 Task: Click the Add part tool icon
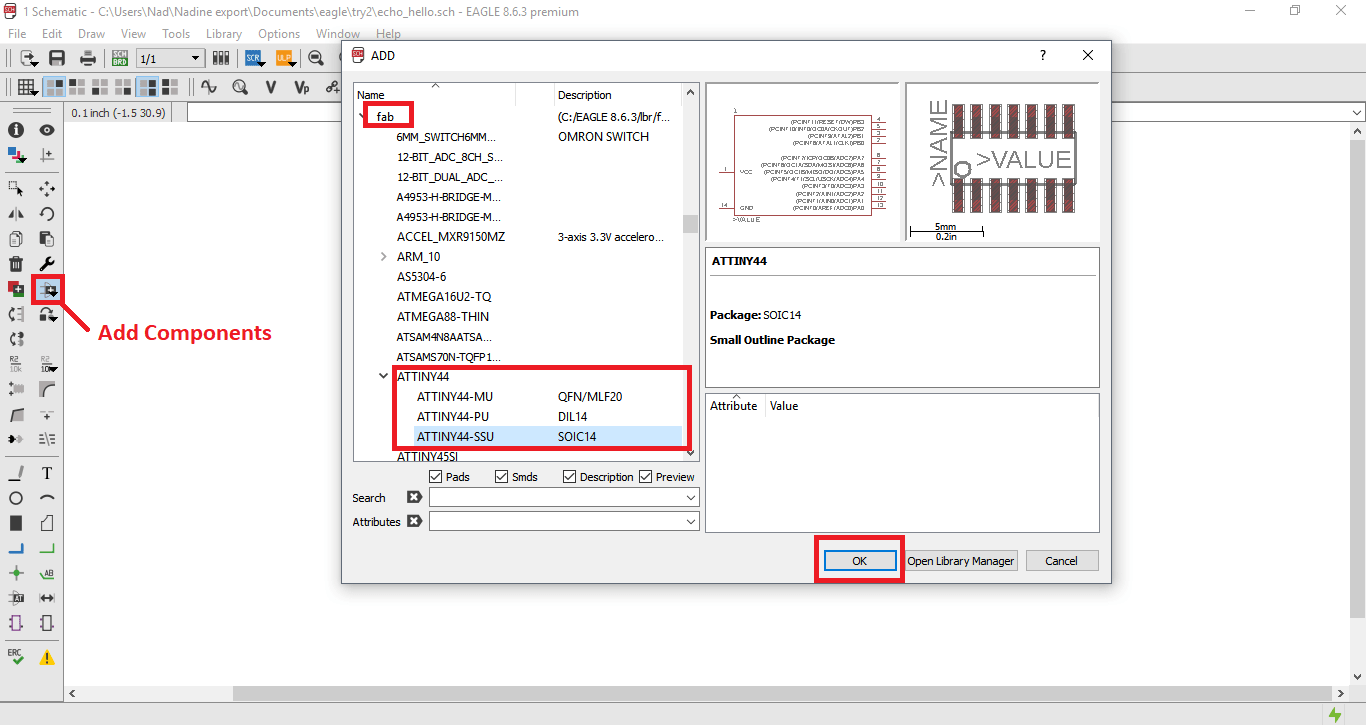tap(47, 290)
